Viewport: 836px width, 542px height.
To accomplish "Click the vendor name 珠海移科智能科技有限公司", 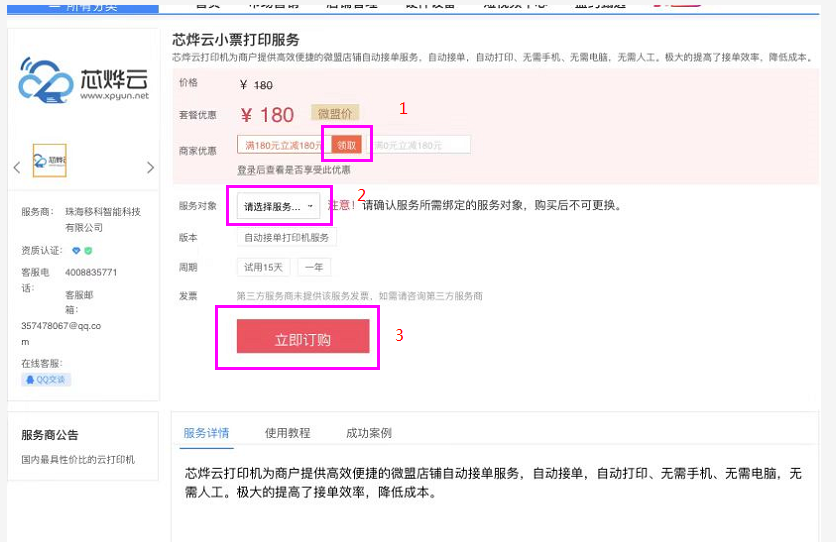I will pyautogui.click(x=103, y=220).
